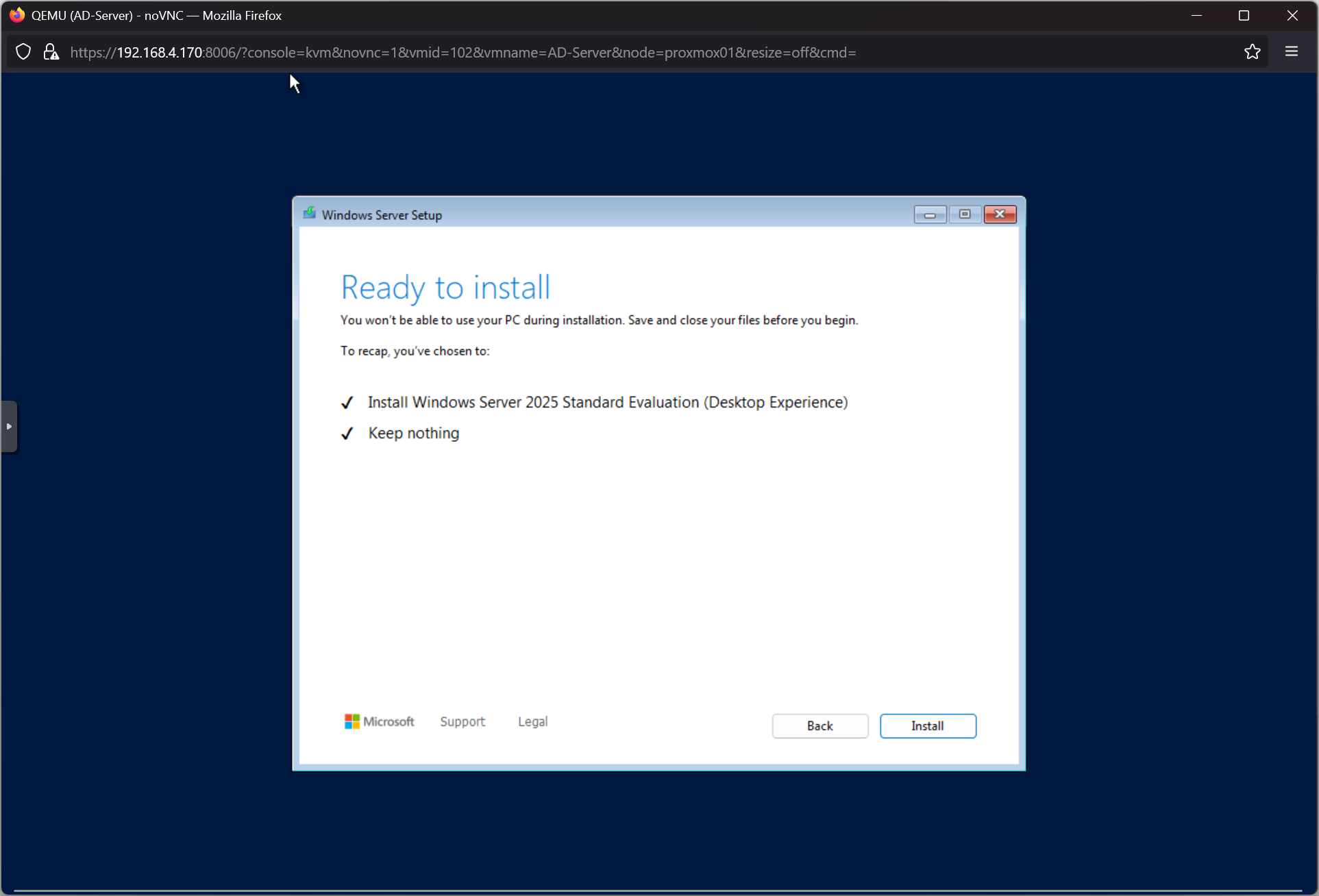Open the Legal link
Screen dimensions: 1319x896
point(532,721)
